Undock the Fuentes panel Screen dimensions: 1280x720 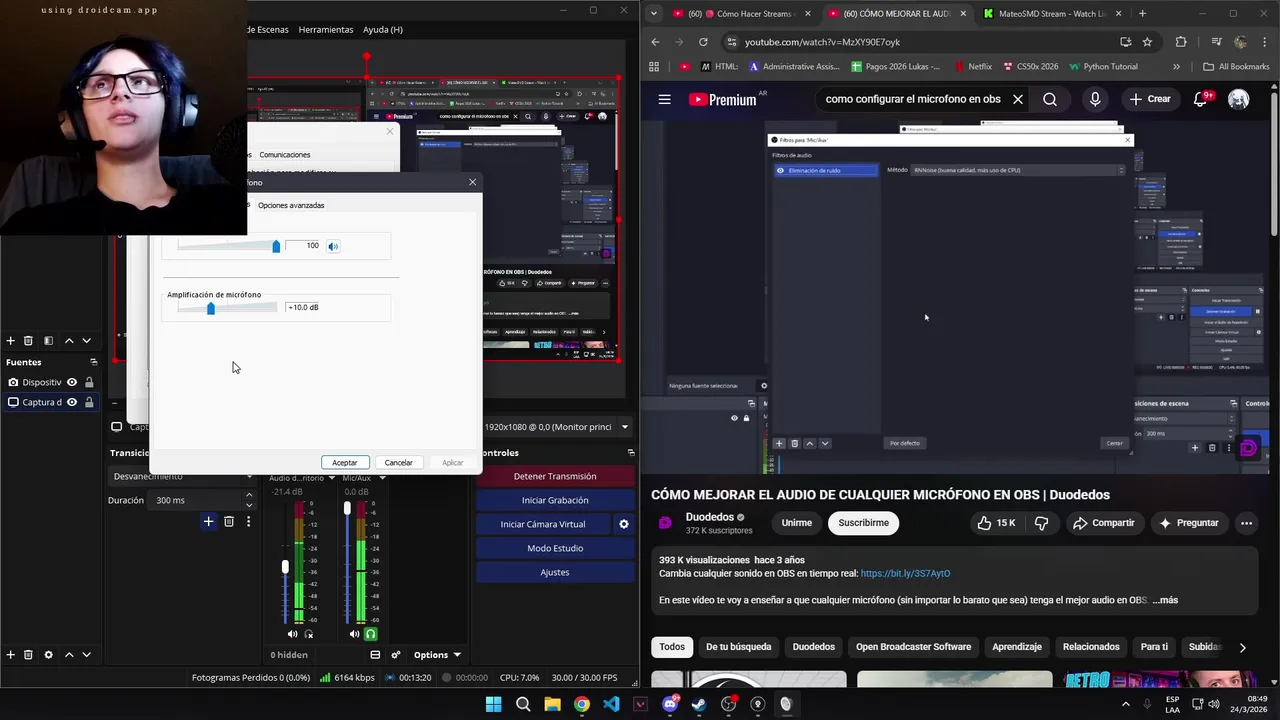click(x=93, y=362)
